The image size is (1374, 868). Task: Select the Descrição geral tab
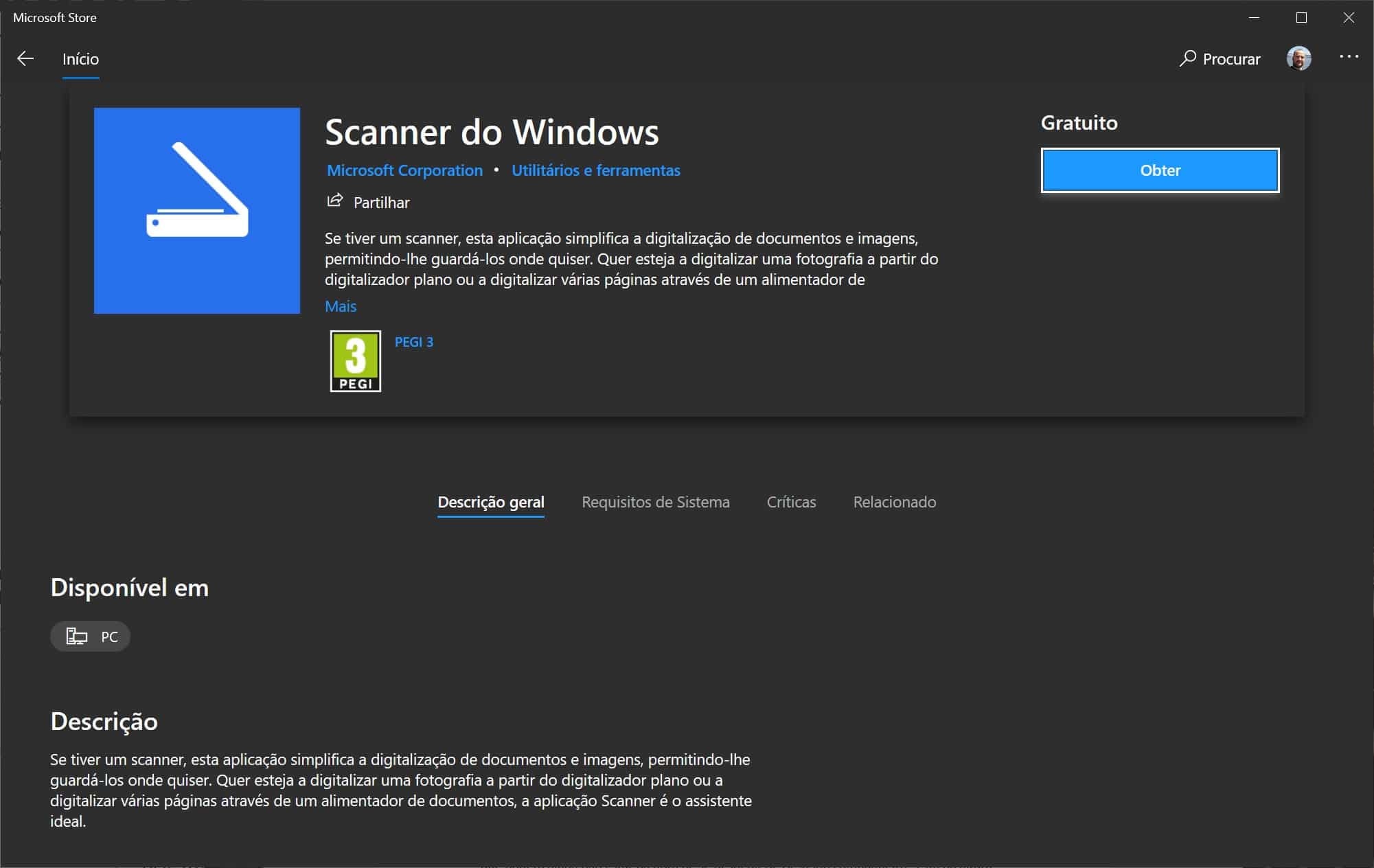491,502
